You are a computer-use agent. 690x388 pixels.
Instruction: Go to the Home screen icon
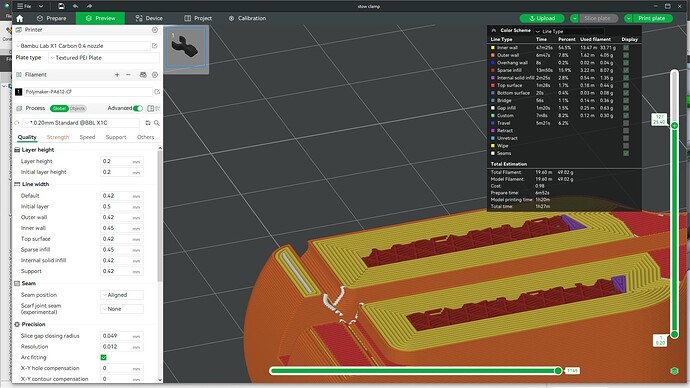click(x=19, y=18)
